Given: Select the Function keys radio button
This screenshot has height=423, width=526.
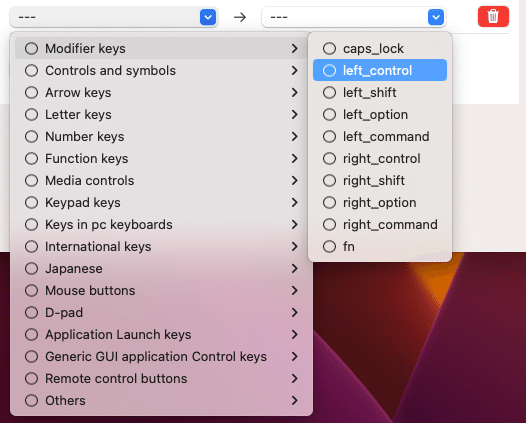Looking at the screenshot, I should 32,159.
